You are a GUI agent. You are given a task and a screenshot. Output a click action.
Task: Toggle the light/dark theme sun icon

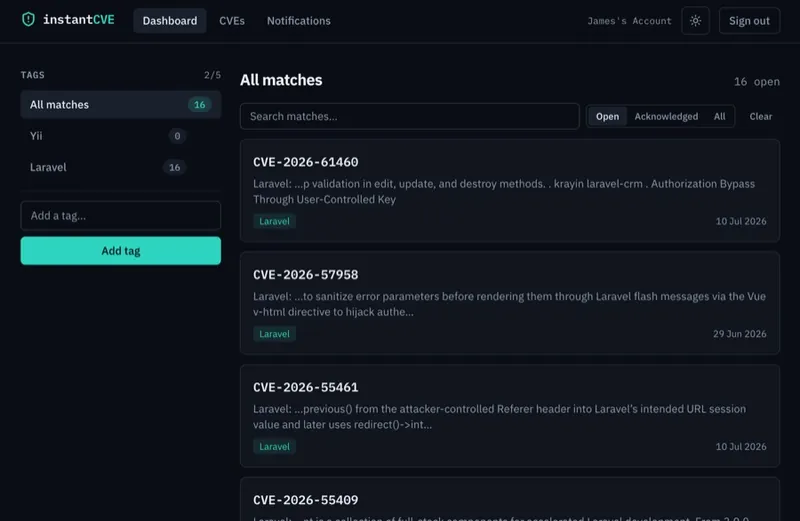695,20
